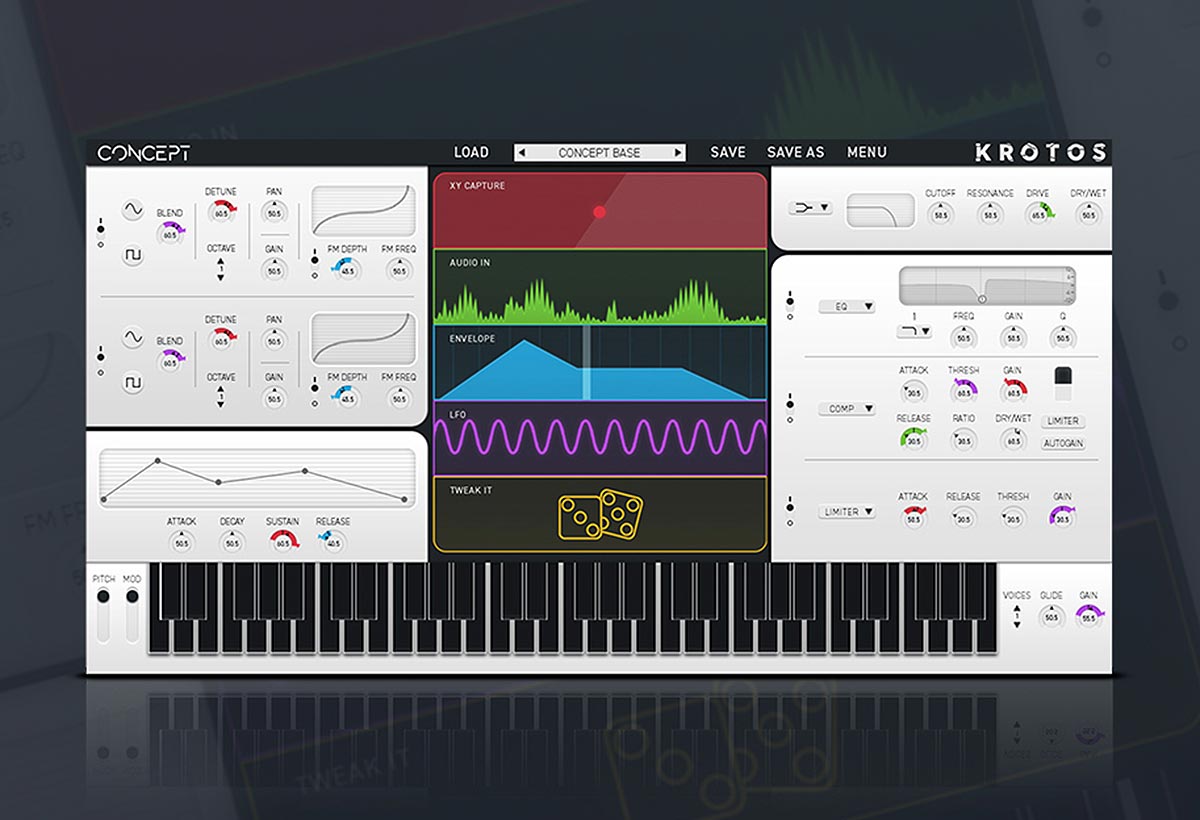Toggle the bottom oscillator power switch
The width and height of the screenshot is (1200, 820).
100,361
